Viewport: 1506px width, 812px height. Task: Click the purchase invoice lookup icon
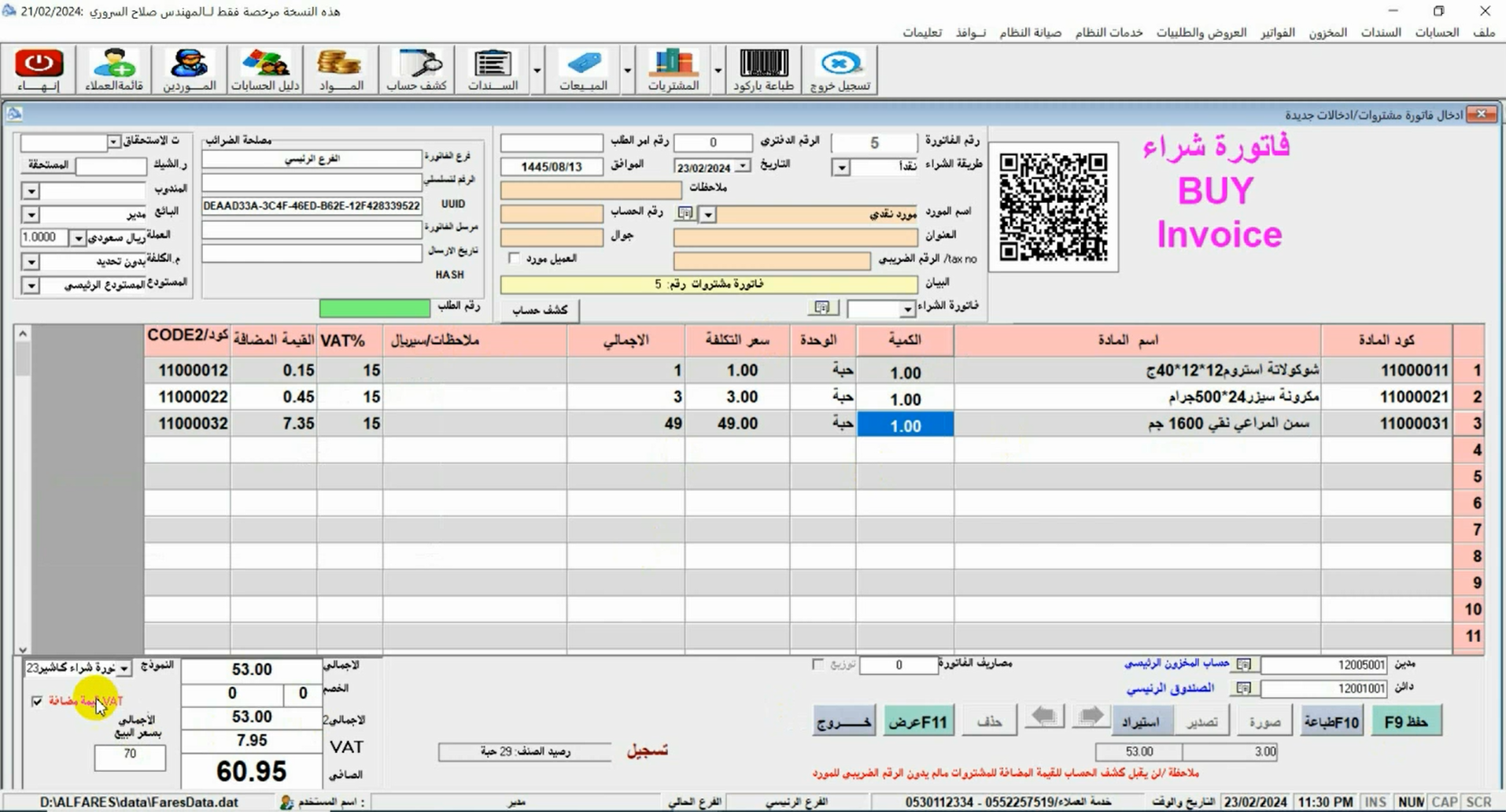(822, 308)
